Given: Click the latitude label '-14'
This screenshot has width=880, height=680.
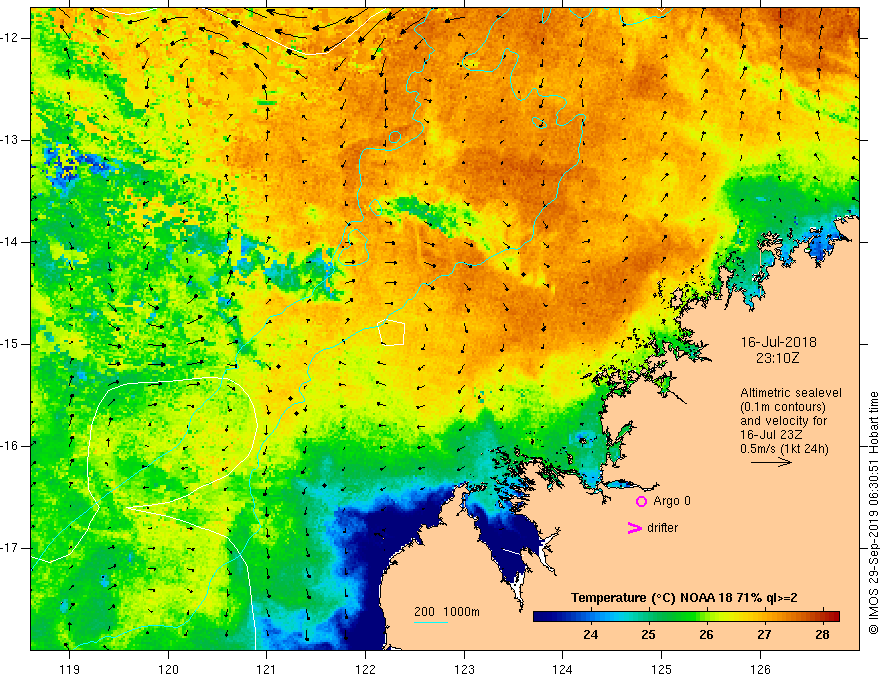Looking at the screenshot, I should (x=10, y=242).
